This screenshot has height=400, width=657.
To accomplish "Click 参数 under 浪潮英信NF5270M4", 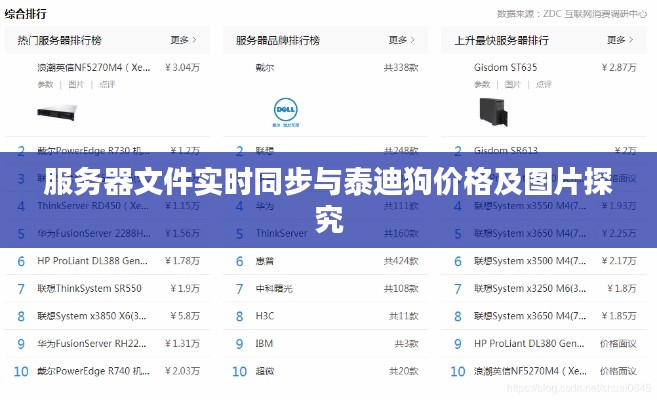I will [x=45, y=85].
